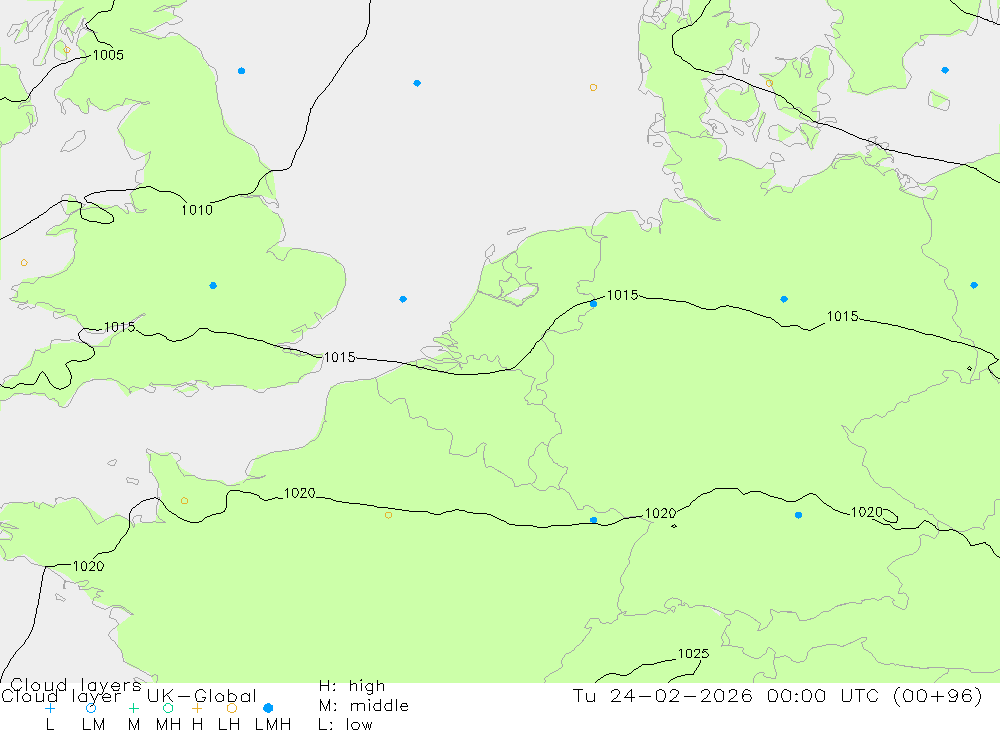Click the green plus M legend symbol
The width and height of the screenshot is (1000, 733).
pos(133,708)
